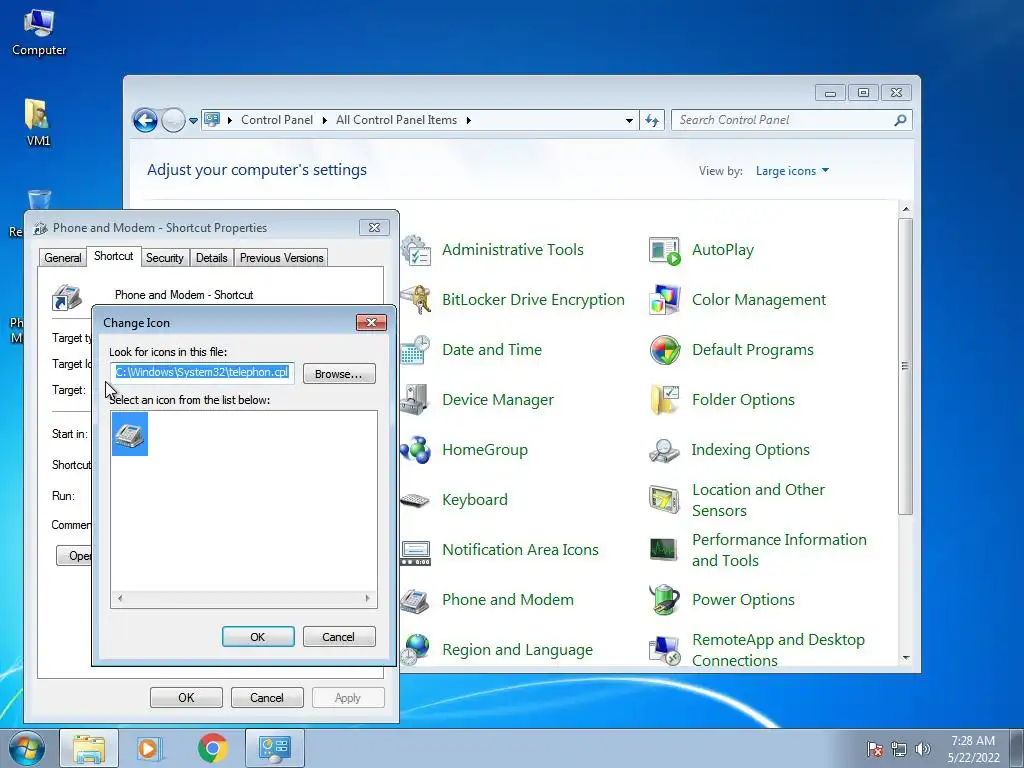Click Cancel in Change Icon dialog
Screen dimensions: 1024x768
coord(339,637)
